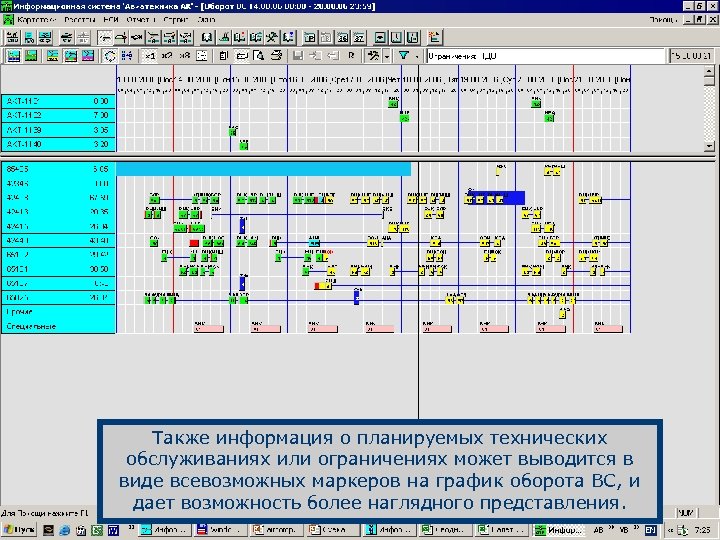The width and height of the screenshot is (720, 540).
Task: Open the Отчеты menu
Action: [141, 20]
